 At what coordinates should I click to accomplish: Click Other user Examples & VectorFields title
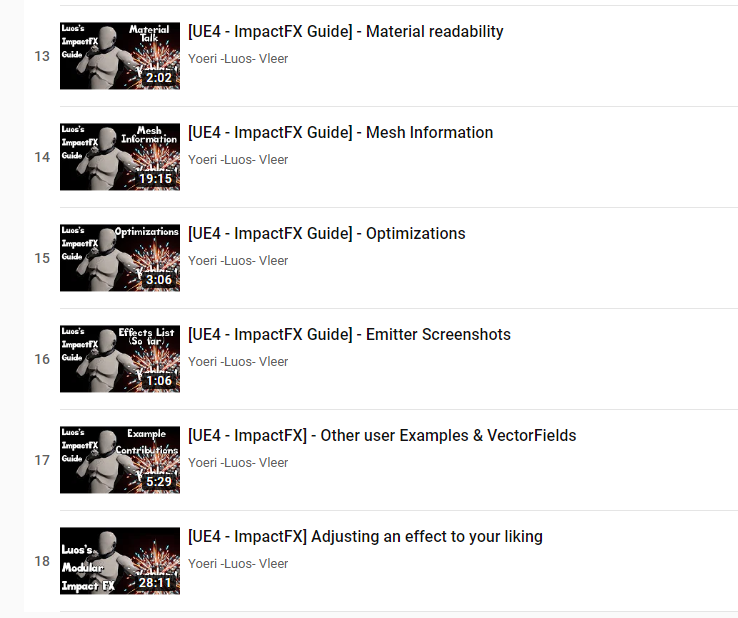(x=382, y=436)
